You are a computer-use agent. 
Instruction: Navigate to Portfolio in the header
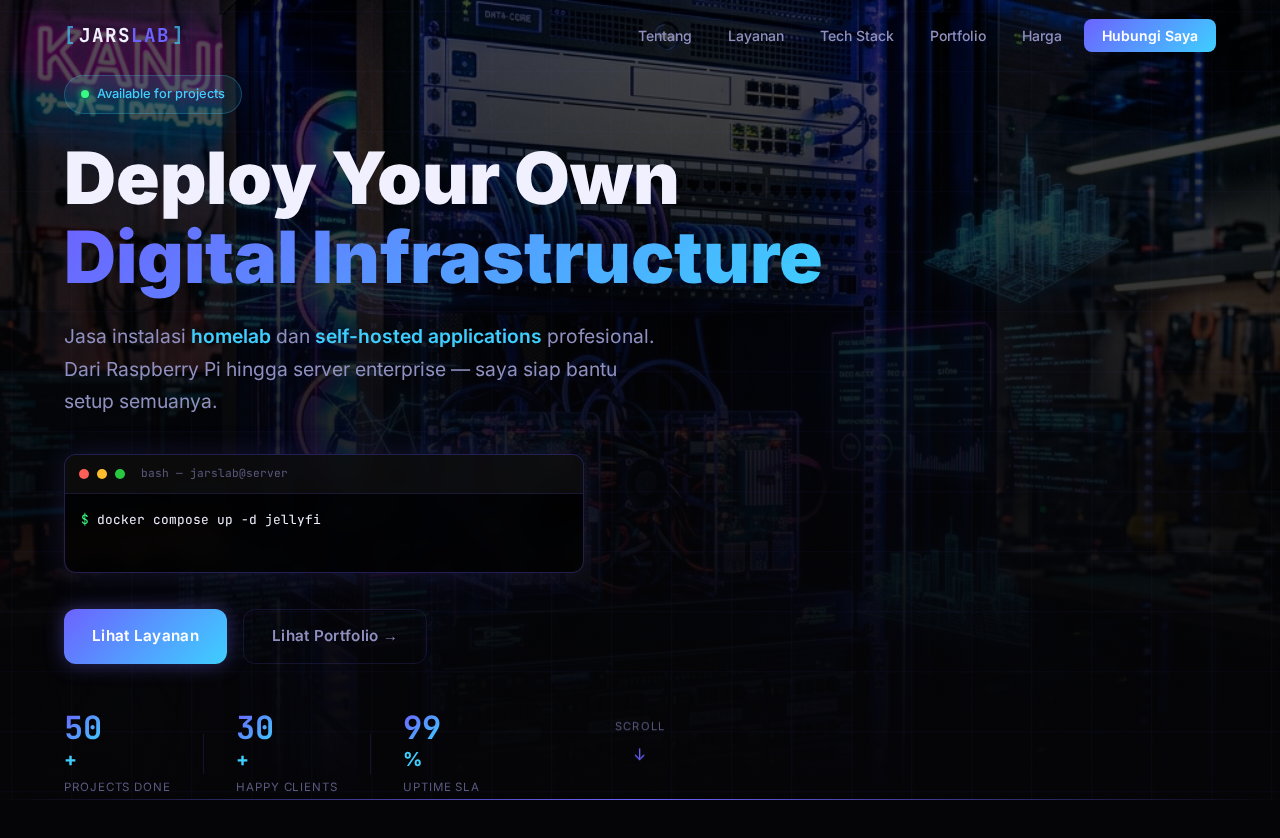pos(958,36)
